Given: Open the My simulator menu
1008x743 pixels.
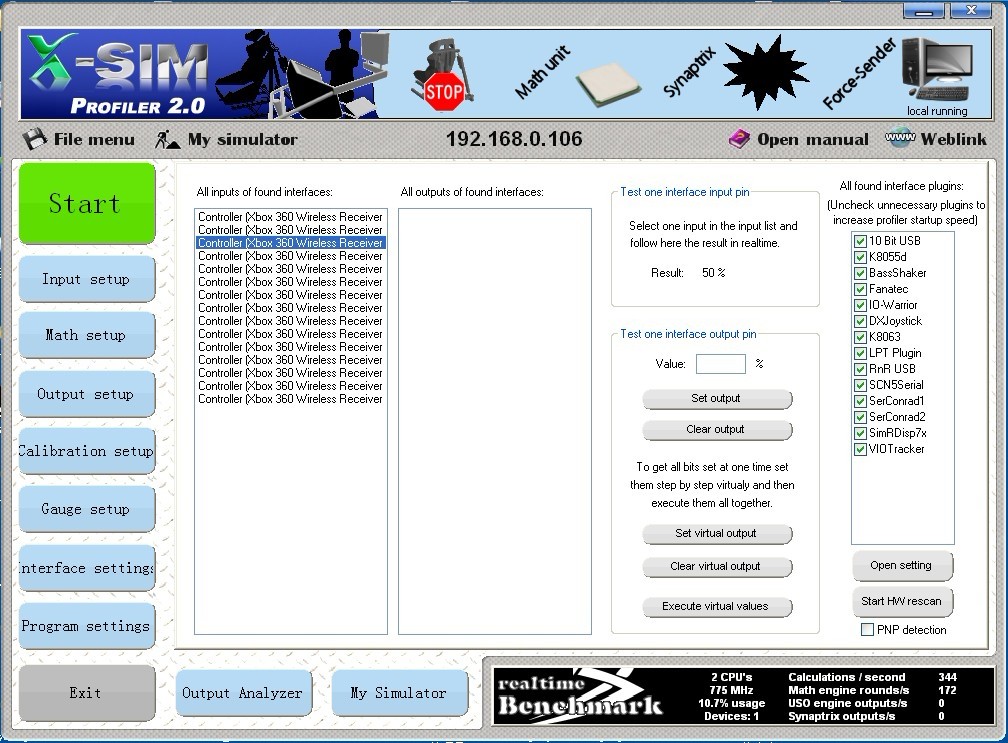Looking at the screenshot, I should click(242, 139).
